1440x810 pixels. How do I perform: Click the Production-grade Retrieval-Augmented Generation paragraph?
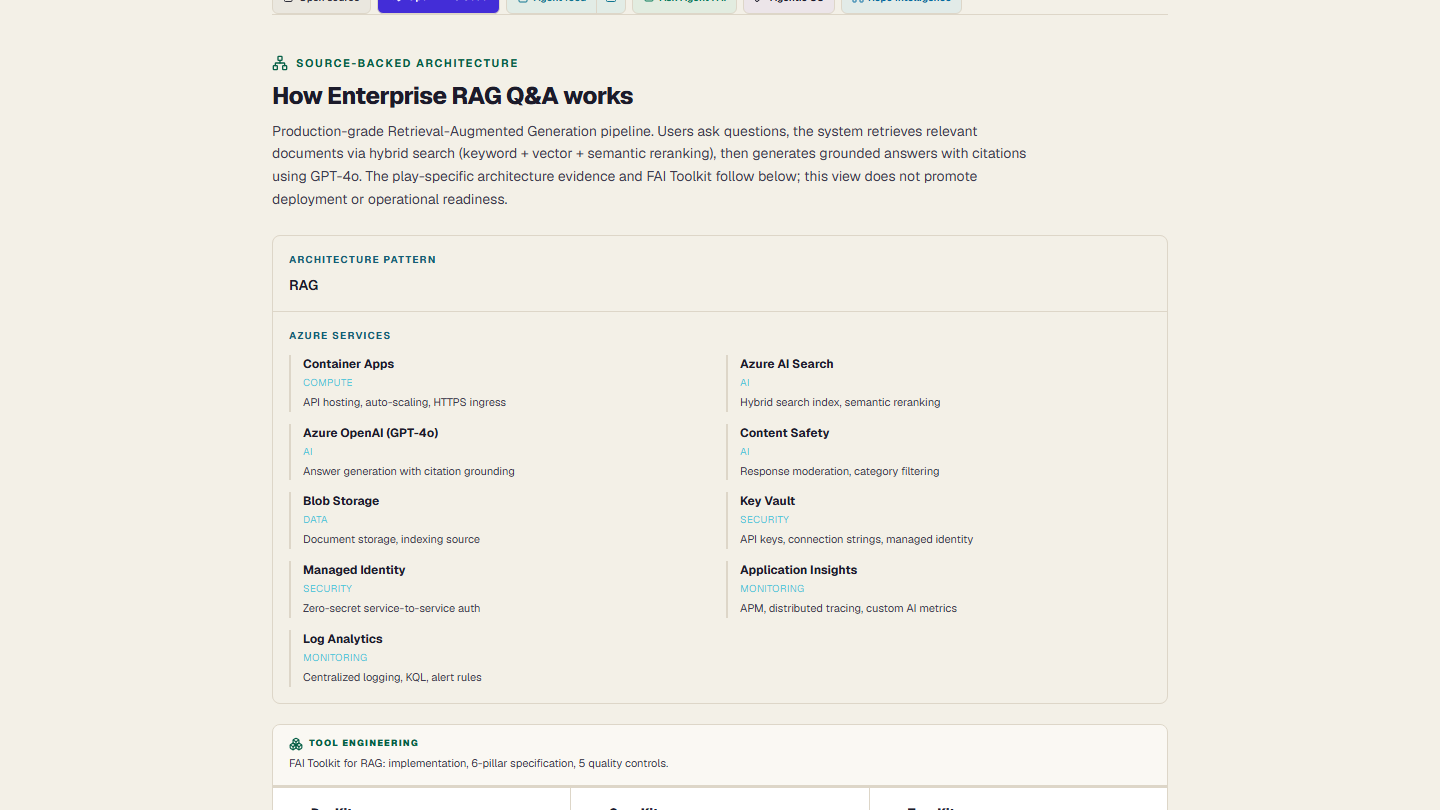tap(649, 165)
